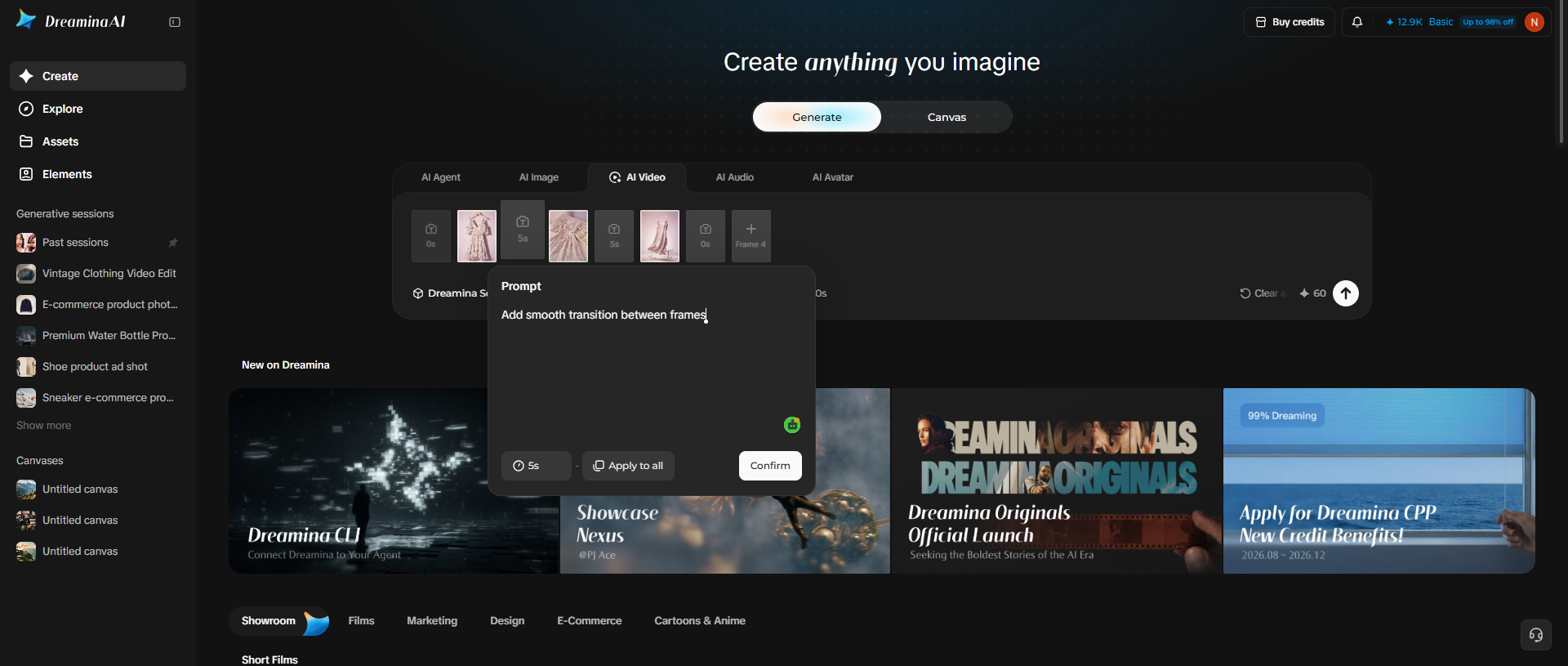The image size is (1568, 666).
Task: Click the Up to 98% off badge
Action: click(1488, 22)
